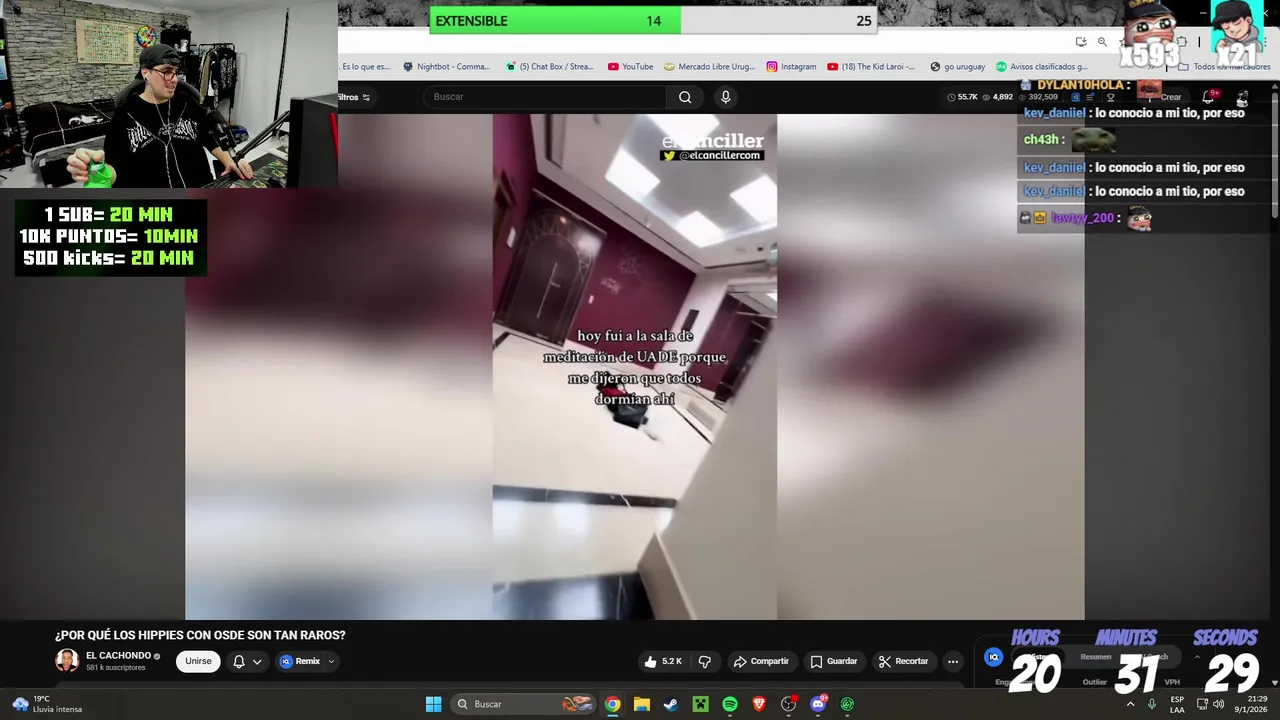Open the Nightbot Commands bookmark
Viewport: 1280px width, 720px height.
446,67
